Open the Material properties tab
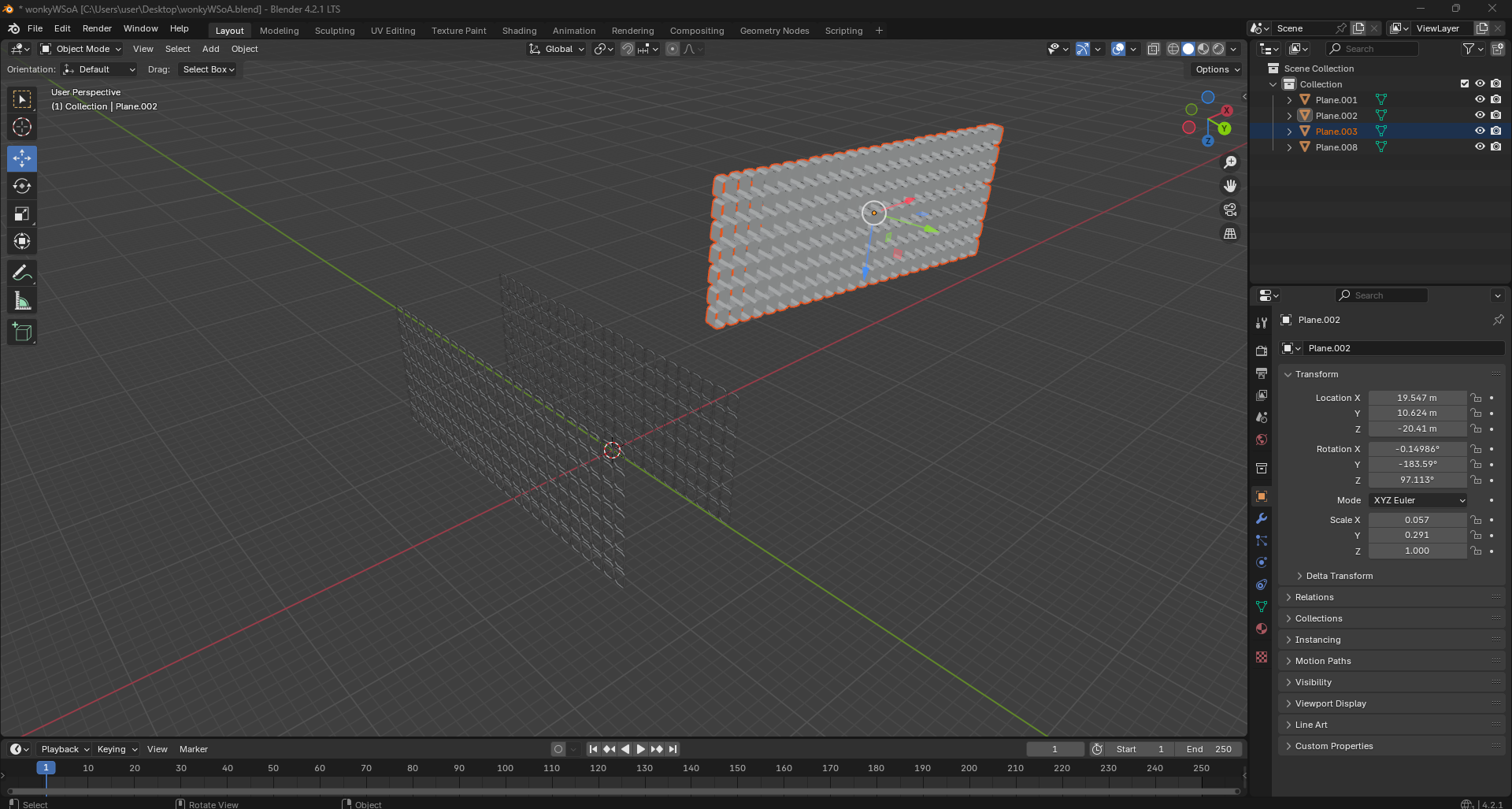Screen dimensions: 1512x809 pyautogui.click(x=1262, y=629)
